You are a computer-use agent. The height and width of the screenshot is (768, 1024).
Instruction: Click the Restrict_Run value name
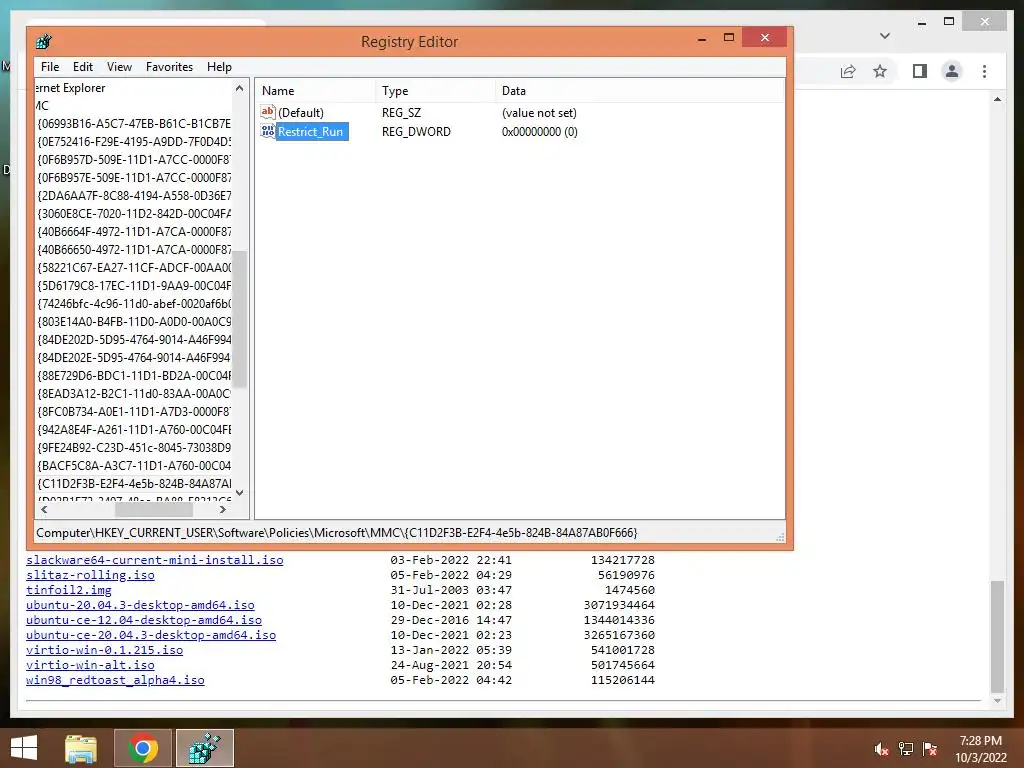311,131
